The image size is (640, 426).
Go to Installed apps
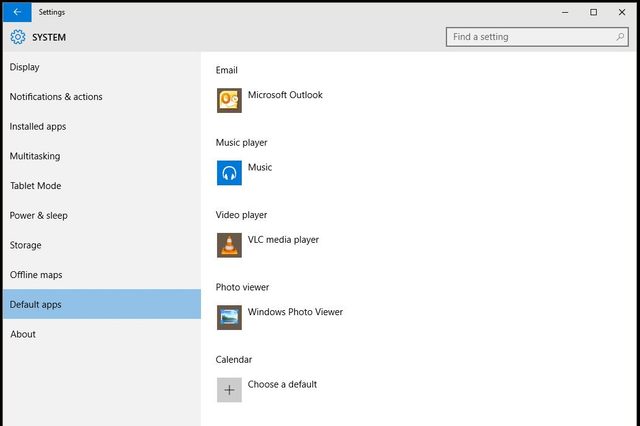[102, 126]
